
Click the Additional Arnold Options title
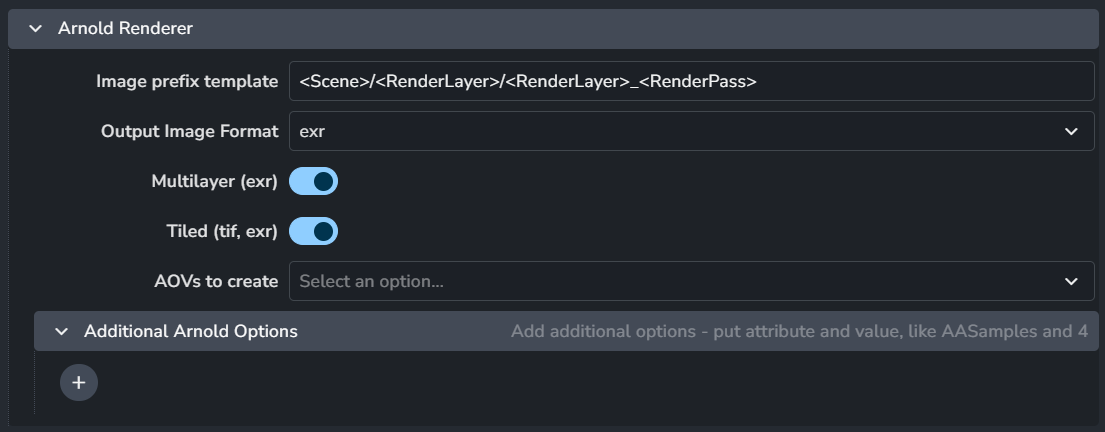click(191, 331)
